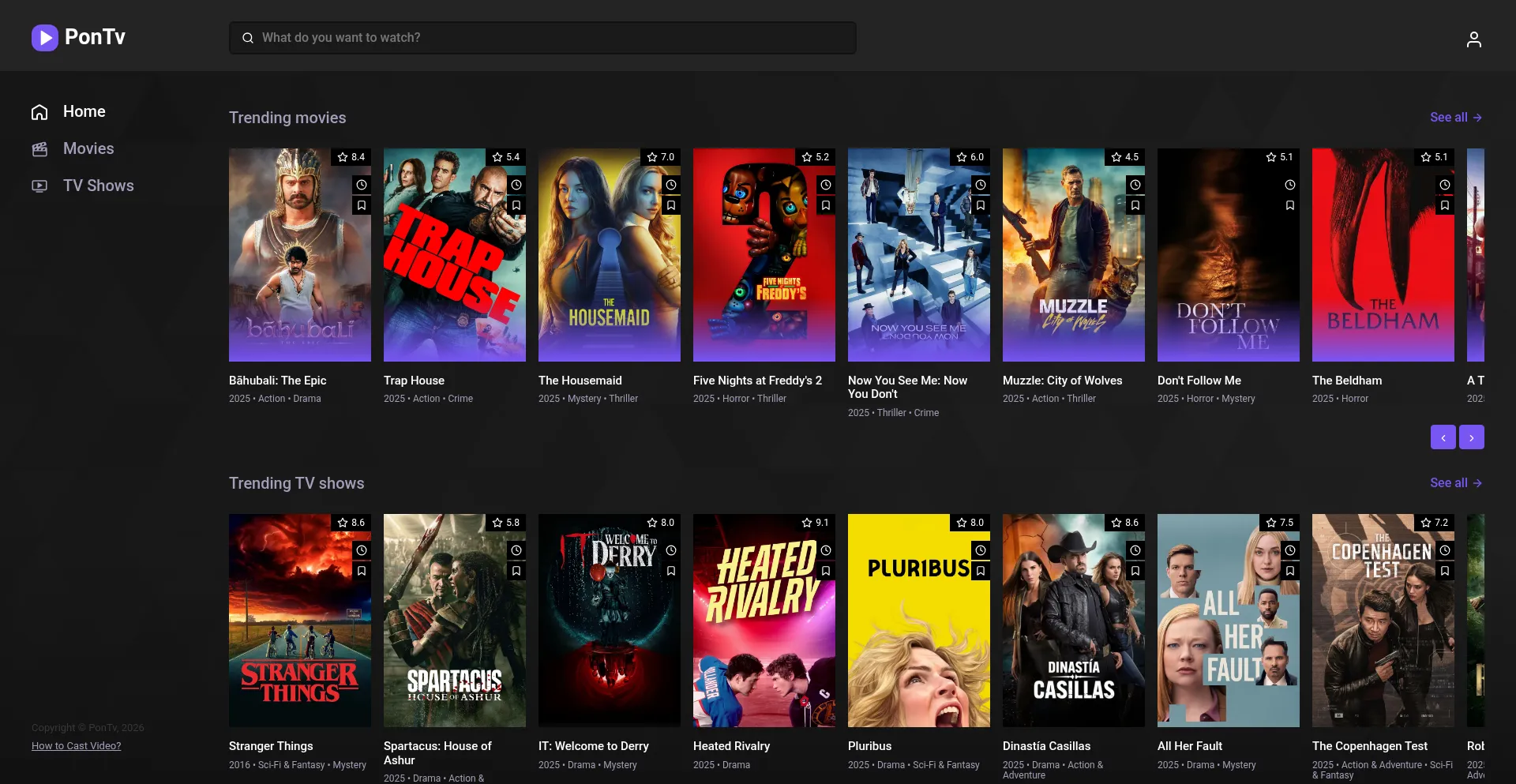Bookmark the Stranger Things show

point(362,571)
